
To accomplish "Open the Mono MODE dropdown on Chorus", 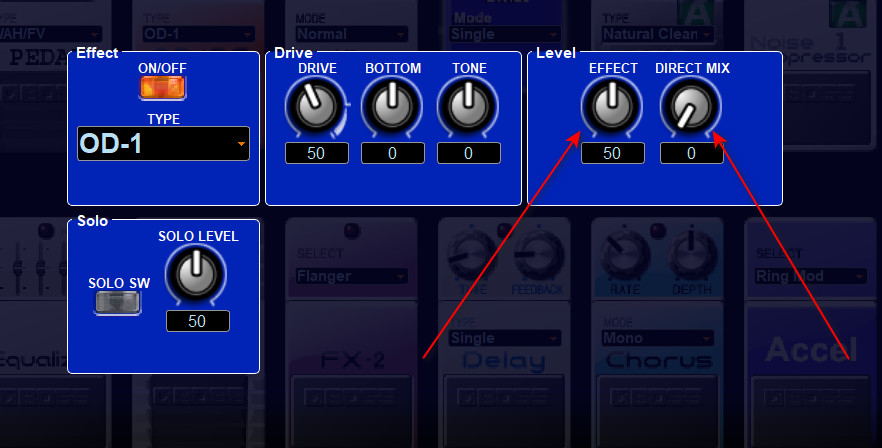I will click(657, 338).
